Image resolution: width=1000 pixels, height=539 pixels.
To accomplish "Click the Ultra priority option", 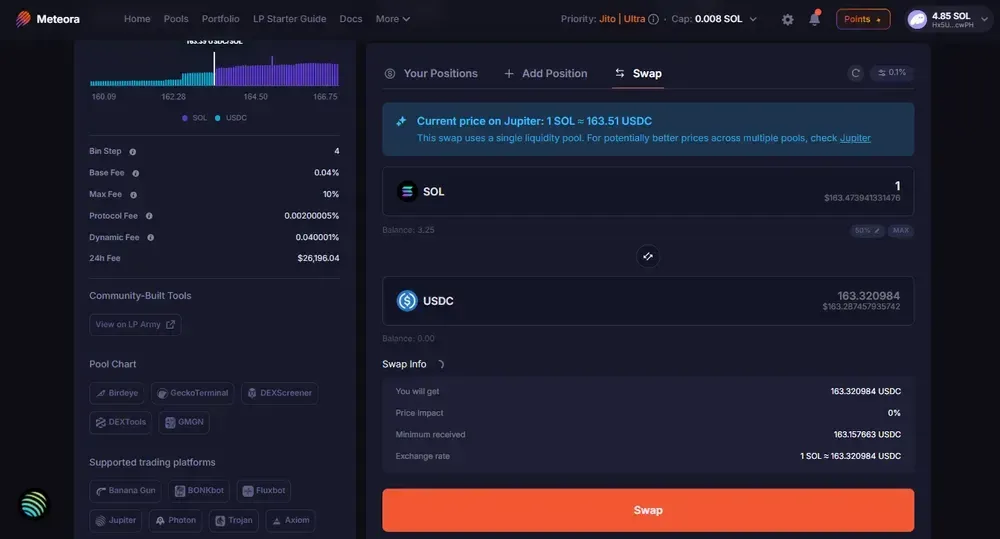I will [634, 19].
